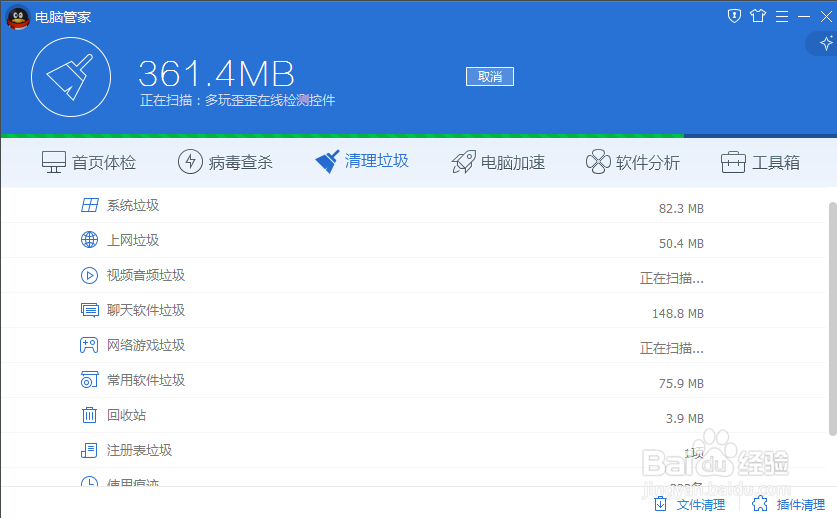Click the 插件清理 puzzle icon

click(x=760, y=504)
